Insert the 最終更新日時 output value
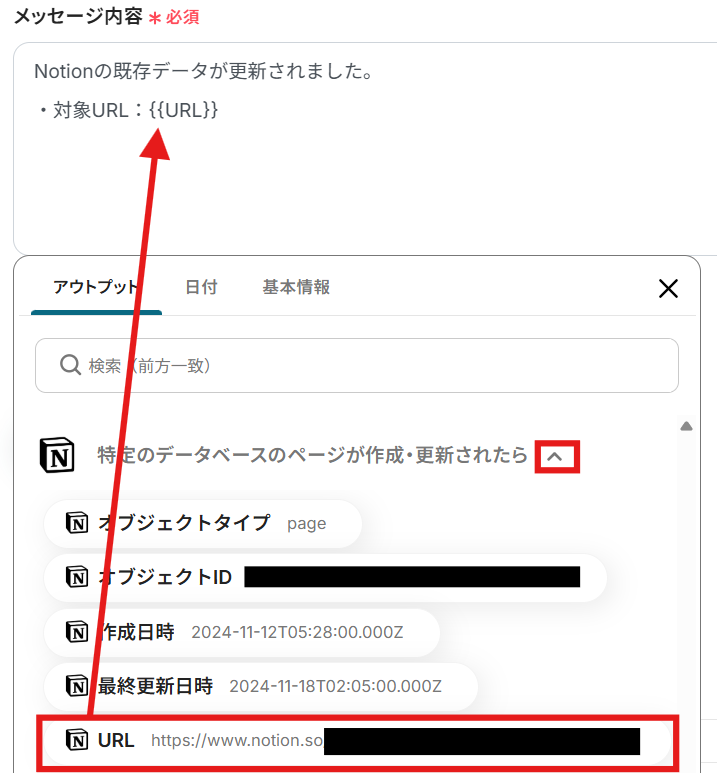This screenshot has width=717, height=773. [x=261, y=686]
